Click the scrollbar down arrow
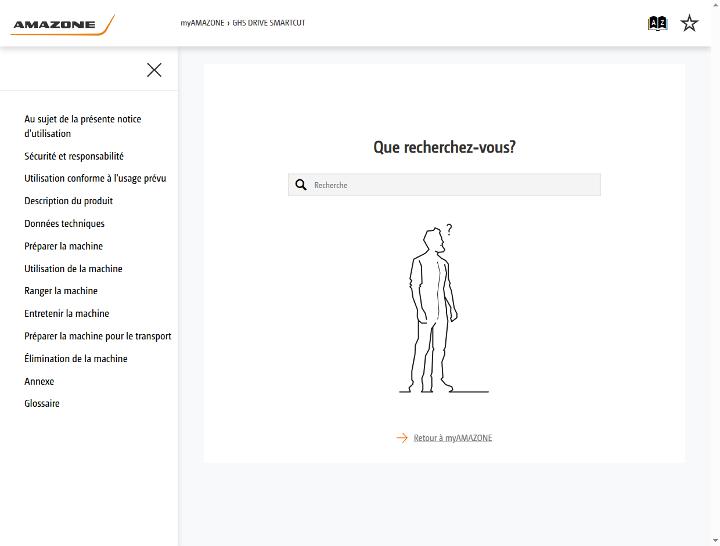Viewport: 720px width, 546px height. 715,541
